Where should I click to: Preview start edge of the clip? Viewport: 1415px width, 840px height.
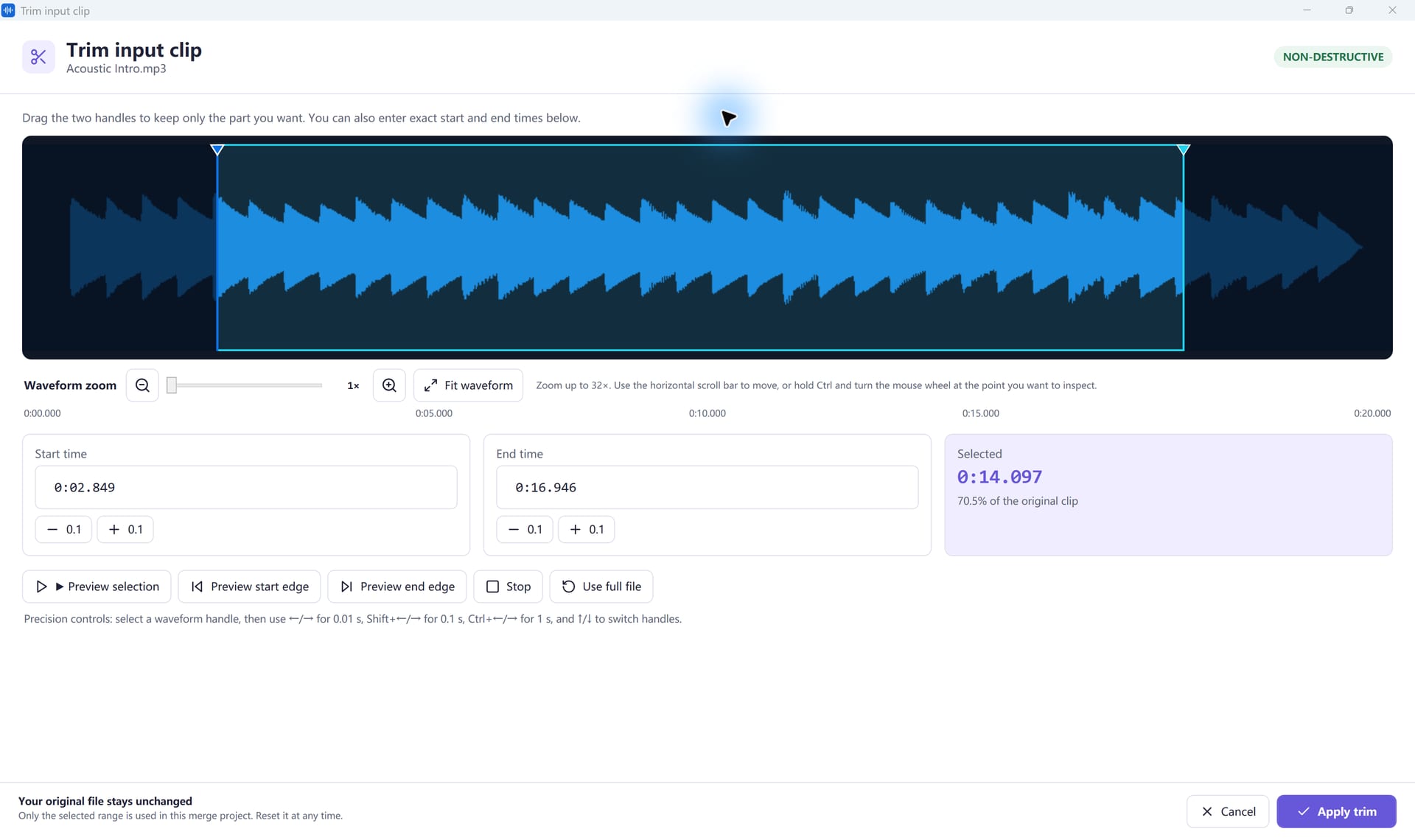point(249,587)
